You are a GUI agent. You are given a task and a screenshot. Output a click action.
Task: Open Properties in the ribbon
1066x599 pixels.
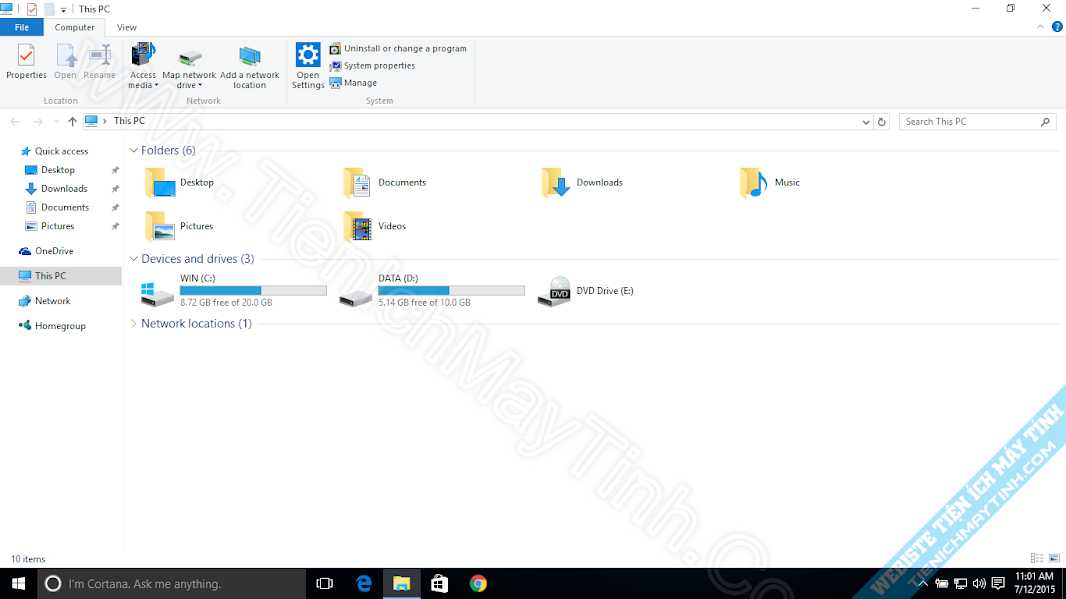[x=26, y=62]
